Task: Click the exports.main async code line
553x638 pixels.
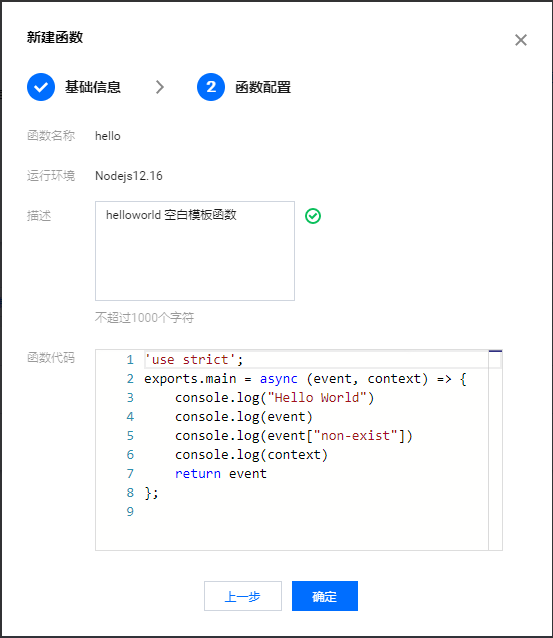Action: [x=305, y=379]
